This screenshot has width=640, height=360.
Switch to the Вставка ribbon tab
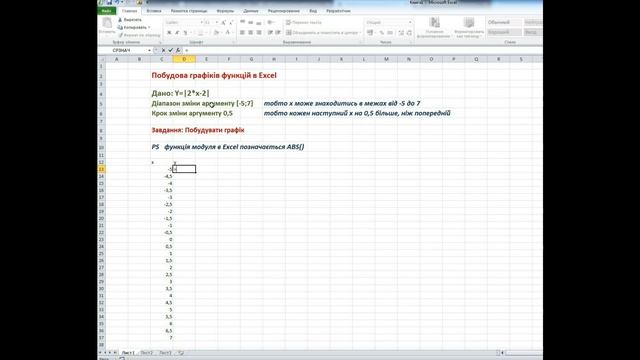[x=154, y=11]
